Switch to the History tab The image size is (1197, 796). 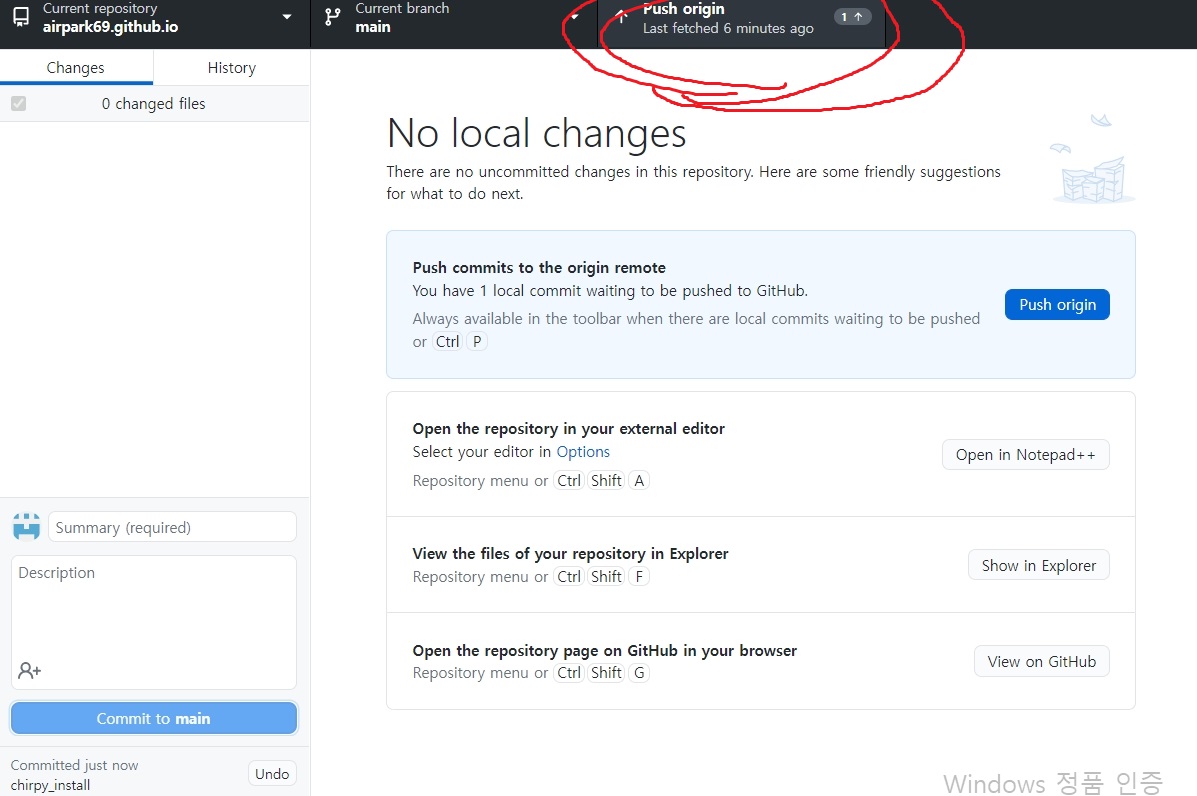tap(231, 67)
